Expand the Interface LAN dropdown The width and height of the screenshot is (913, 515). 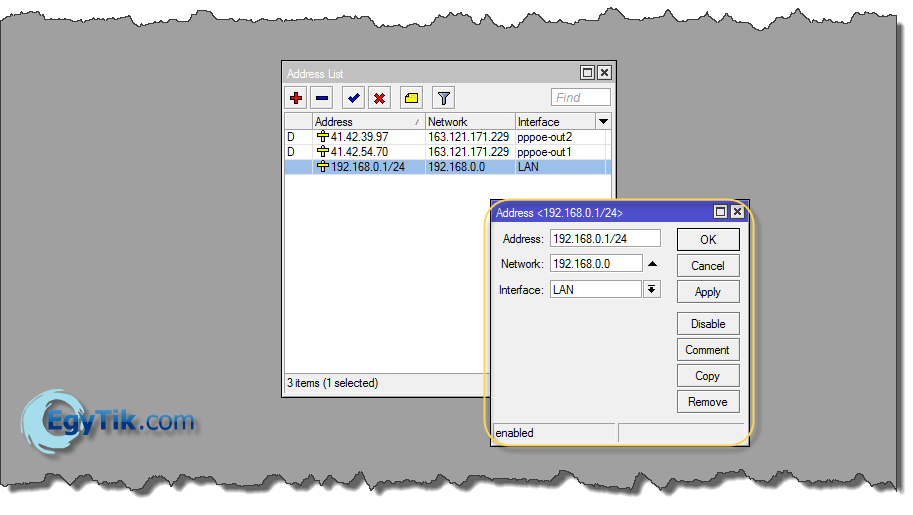tap(652, 289)
